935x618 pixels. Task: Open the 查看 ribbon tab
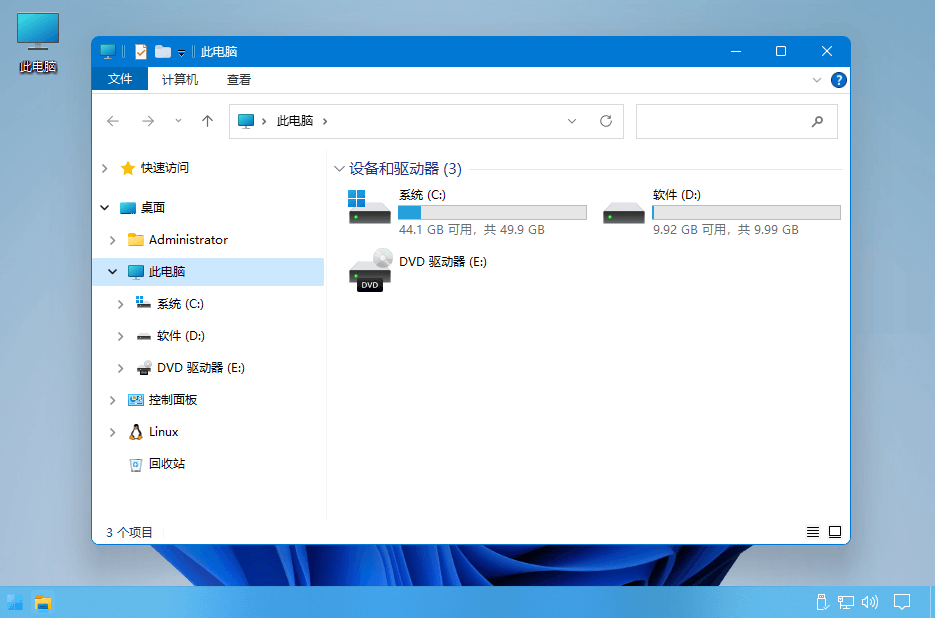(238, 79)
